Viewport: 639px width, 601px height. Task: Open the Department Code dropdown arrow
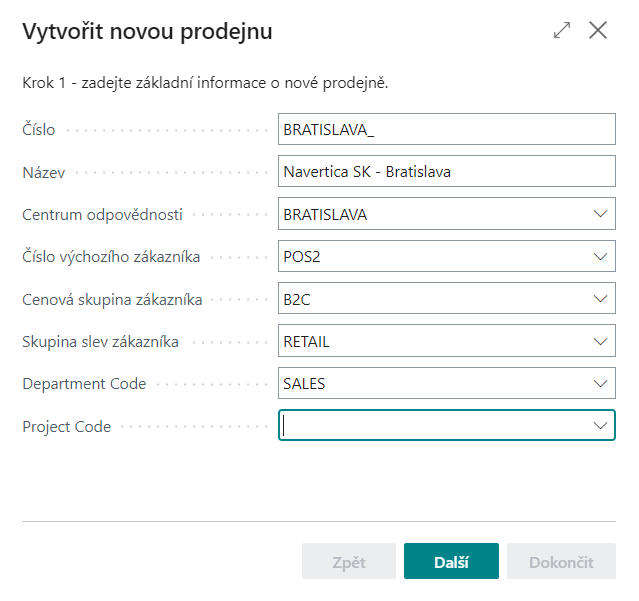click(x=600, y=383)
